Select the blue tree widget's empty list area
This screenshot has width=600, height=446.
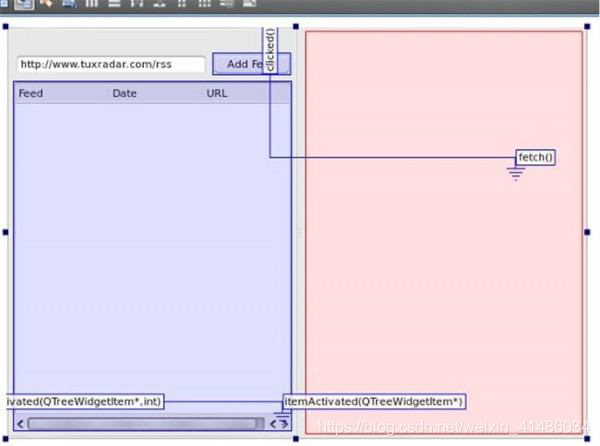pos(152,249)
